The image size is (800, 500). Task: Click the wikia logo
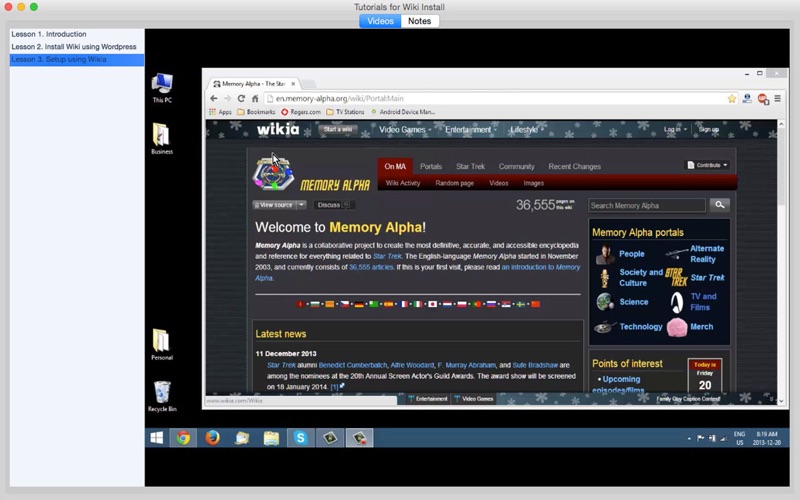tap(278, 129)
